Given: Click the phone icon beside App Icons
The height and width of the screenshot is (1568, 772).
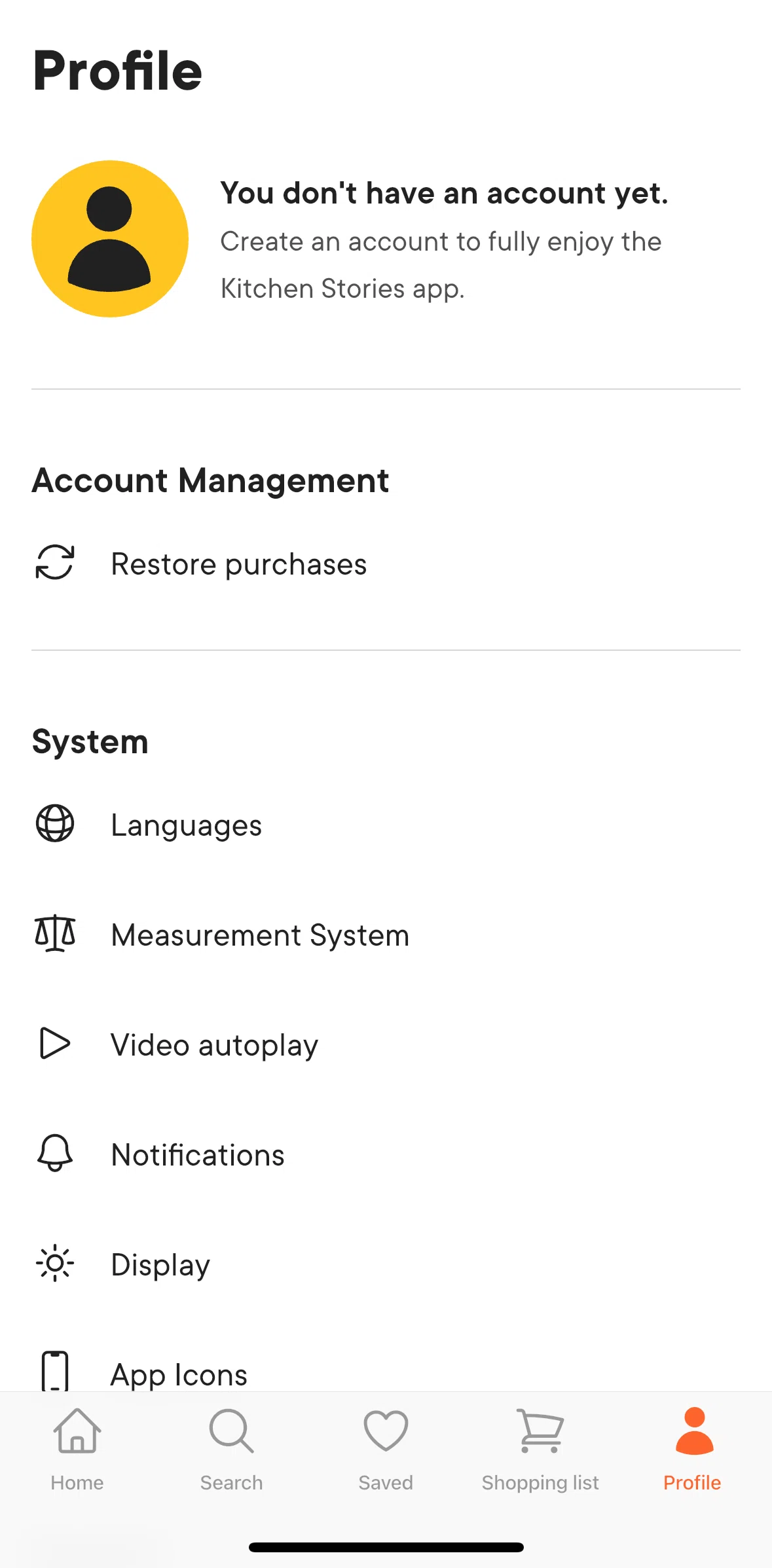Looking at the screenshot, I should pyautogui.click(x=55, y=1370).
